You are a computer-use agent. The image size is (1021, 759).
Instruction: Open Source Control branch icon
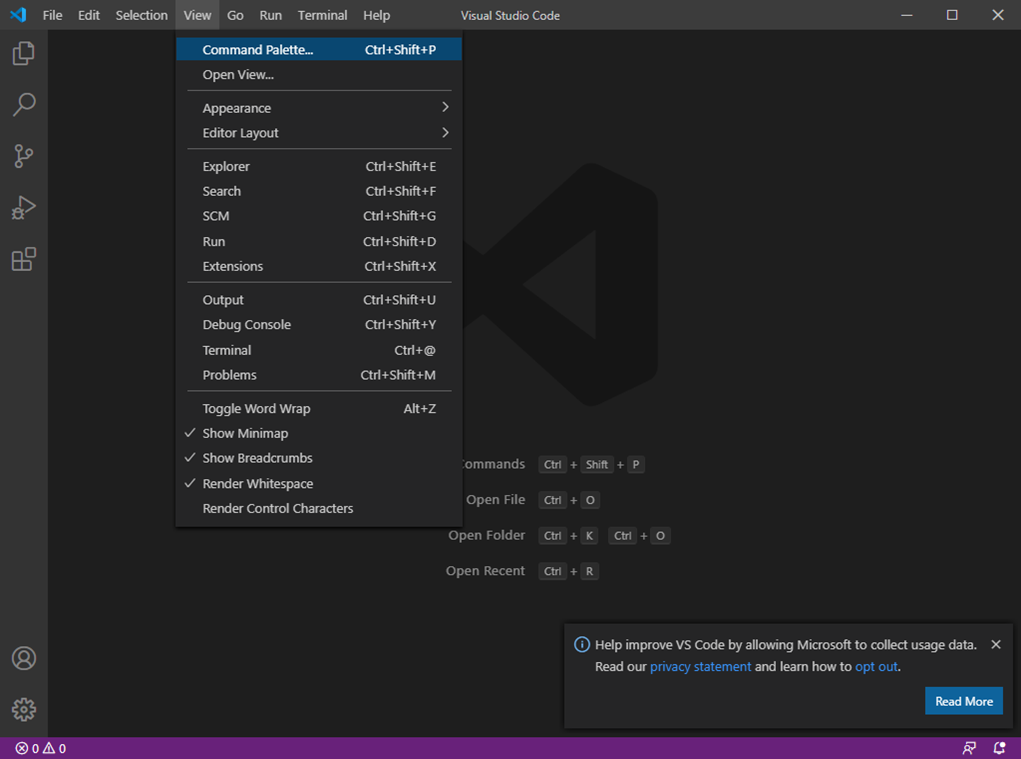[23, 156]
